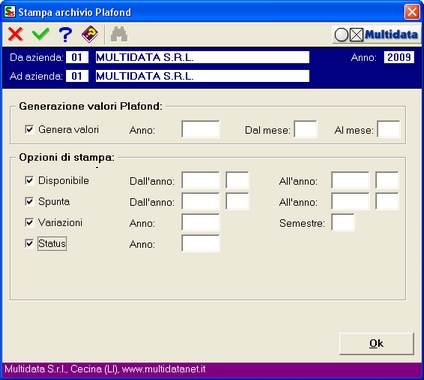Click the www.multidatanet.it status bar text
This screenshot has width=424, height=380.
[x=164, y=369]
